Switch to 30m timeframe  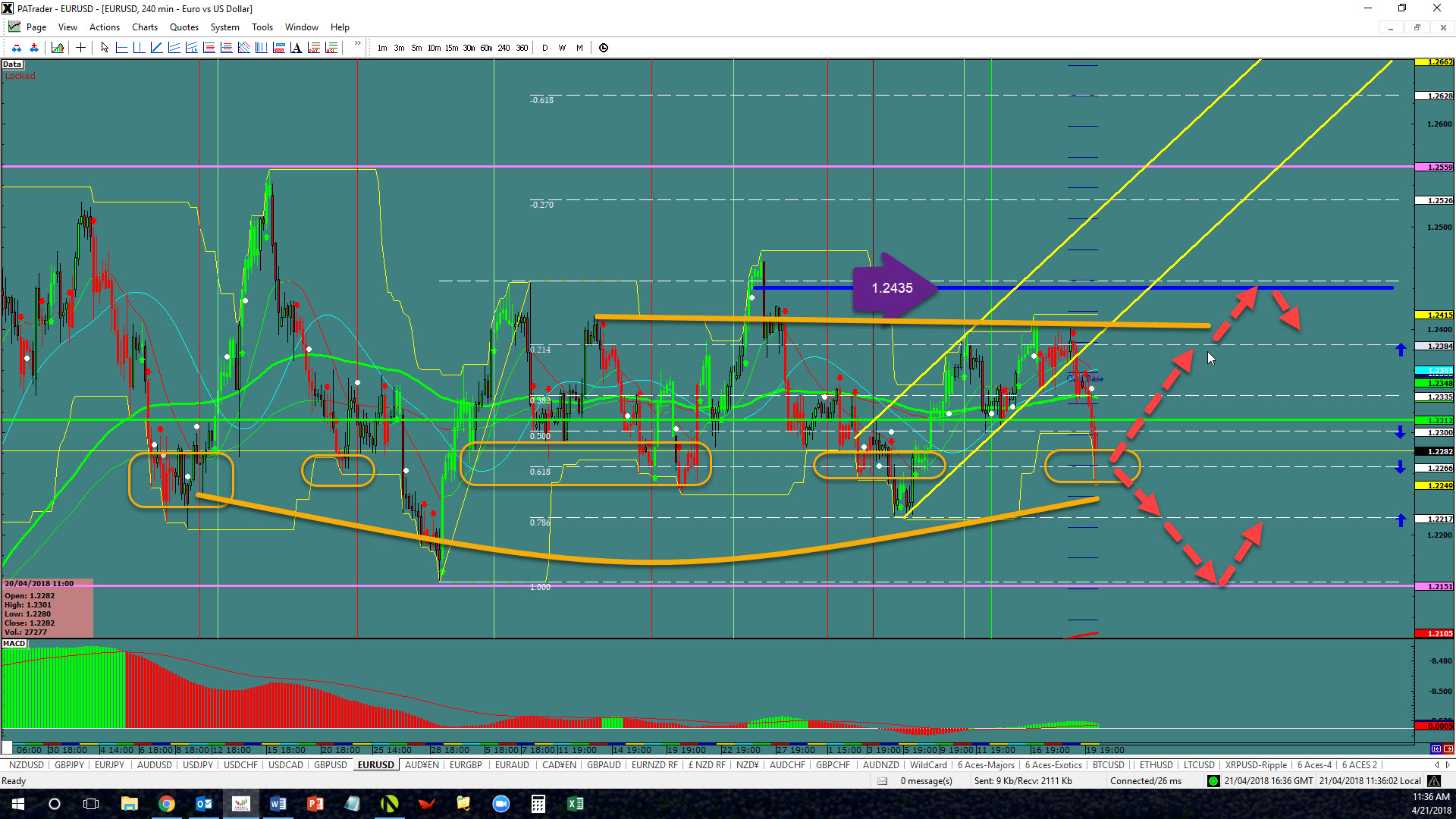tap(469, 48)
